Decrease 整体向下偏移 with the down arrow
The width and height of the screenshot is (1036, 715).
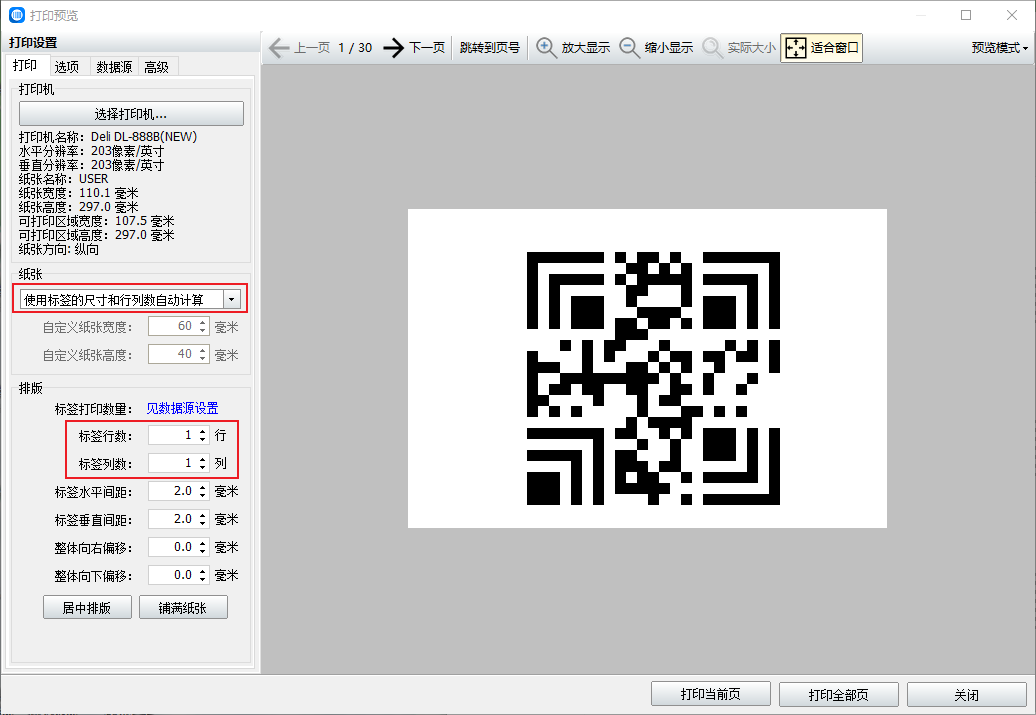point(203,580)
